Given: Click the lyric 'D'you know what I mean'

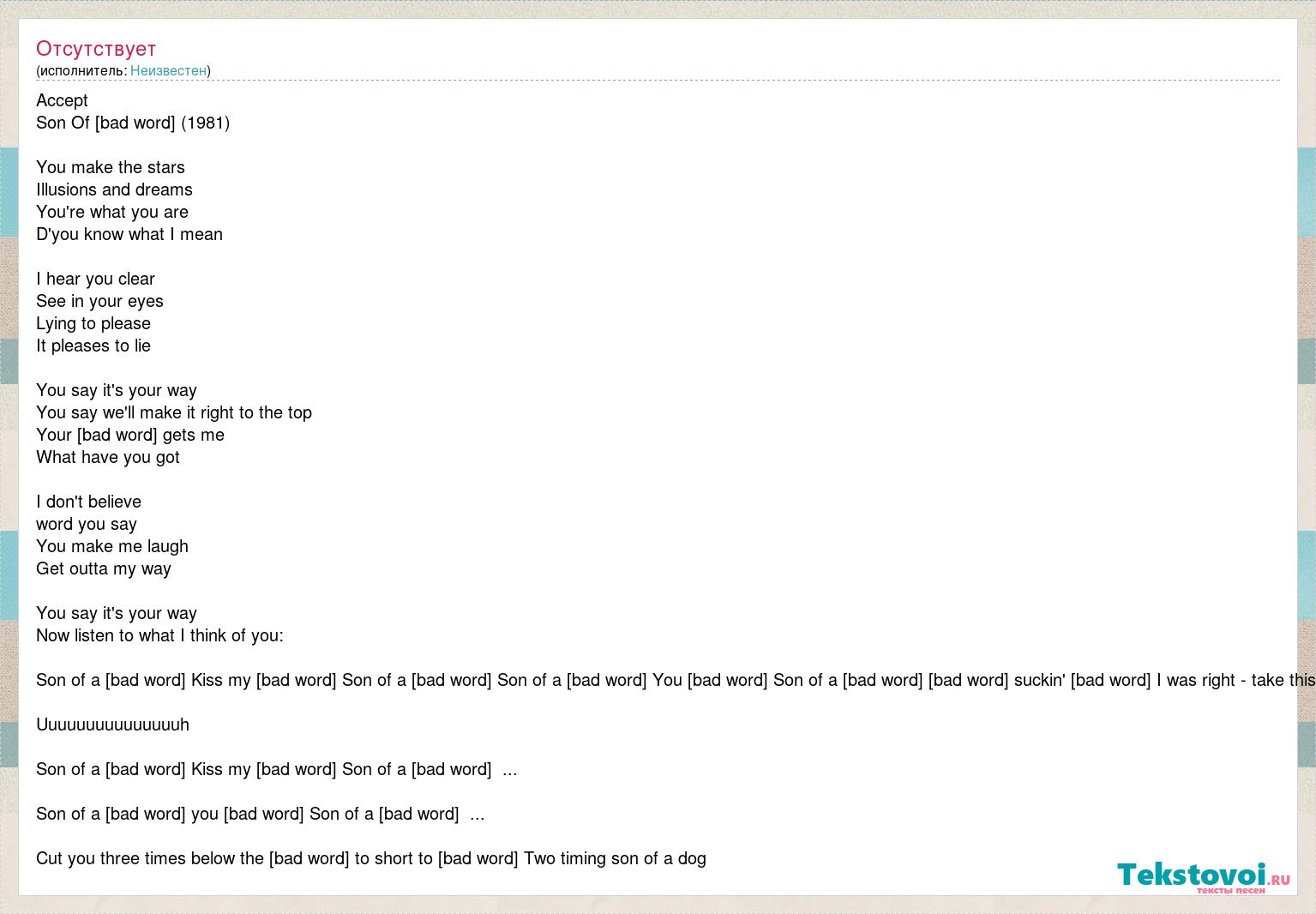Looking at the screenshot, I should tap(129, 234).
